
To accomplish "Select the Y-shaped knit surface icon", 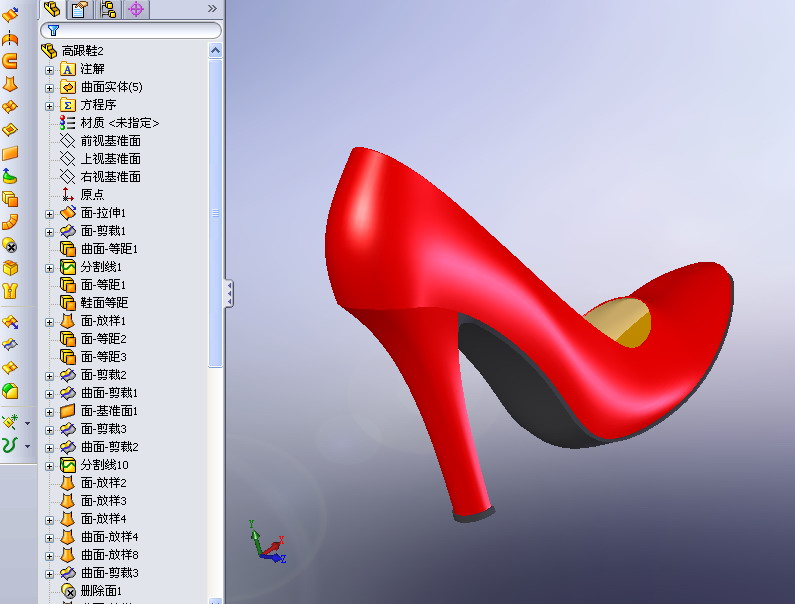I will tap(10, 291).
